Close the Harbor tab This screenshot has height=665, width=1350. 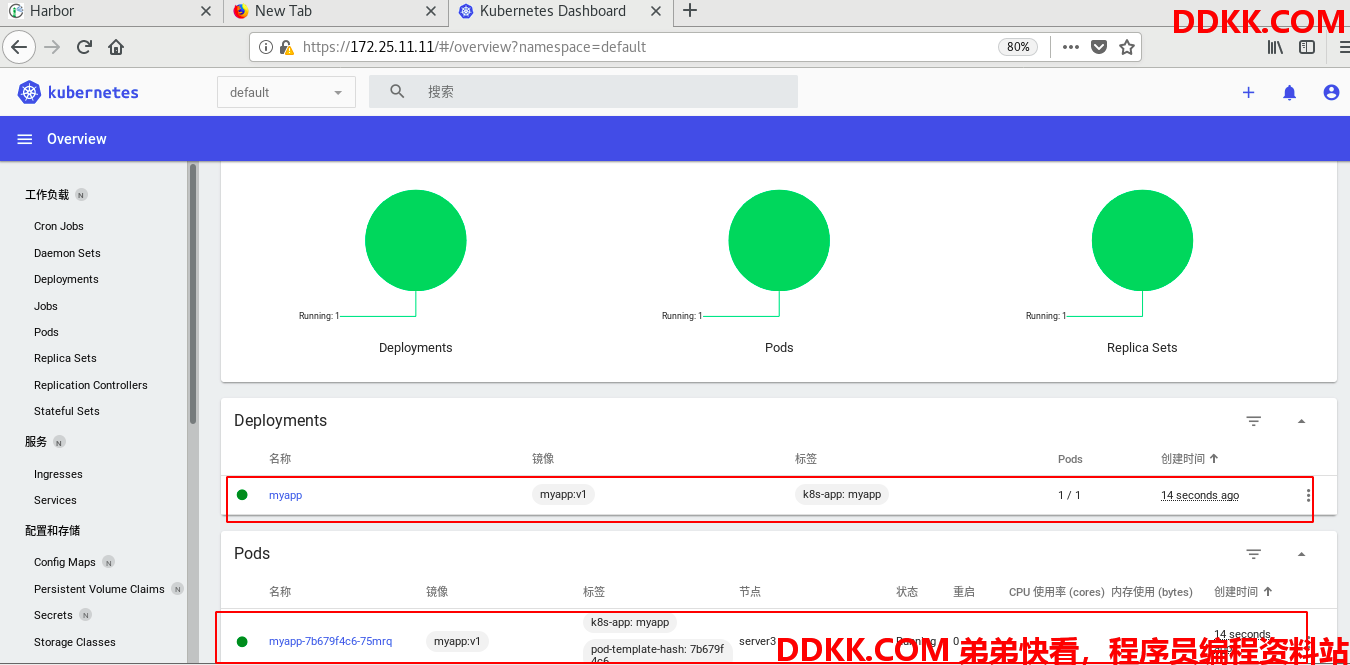click(206, 11)
